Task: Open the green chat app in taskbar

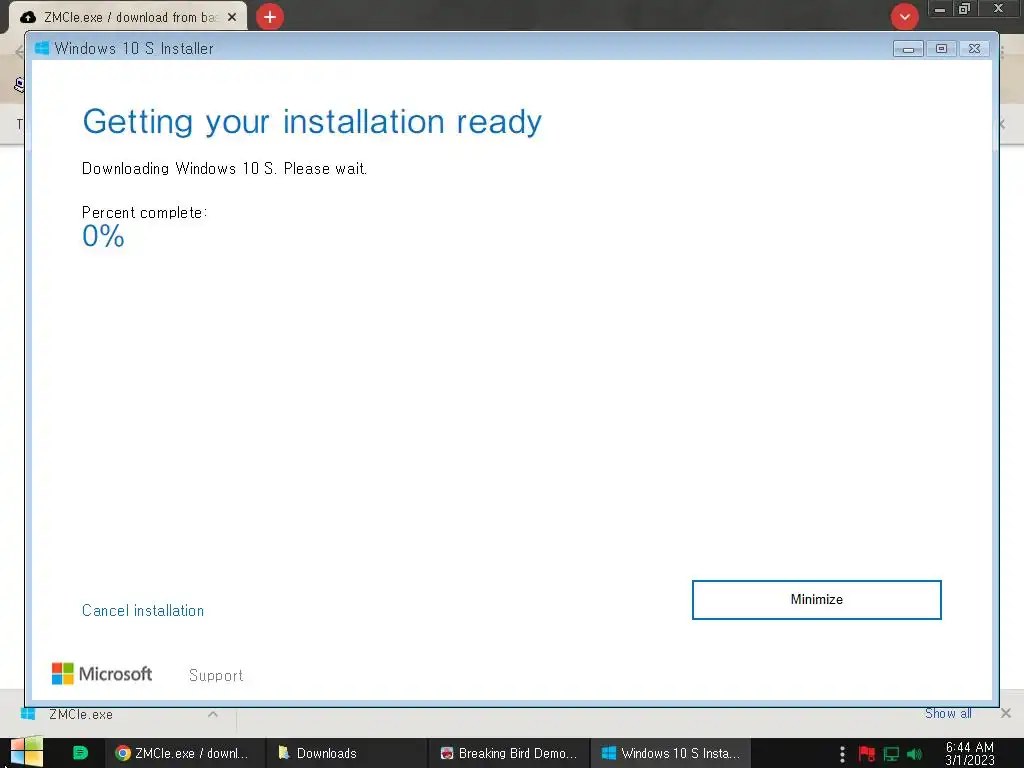Action: 80,753
